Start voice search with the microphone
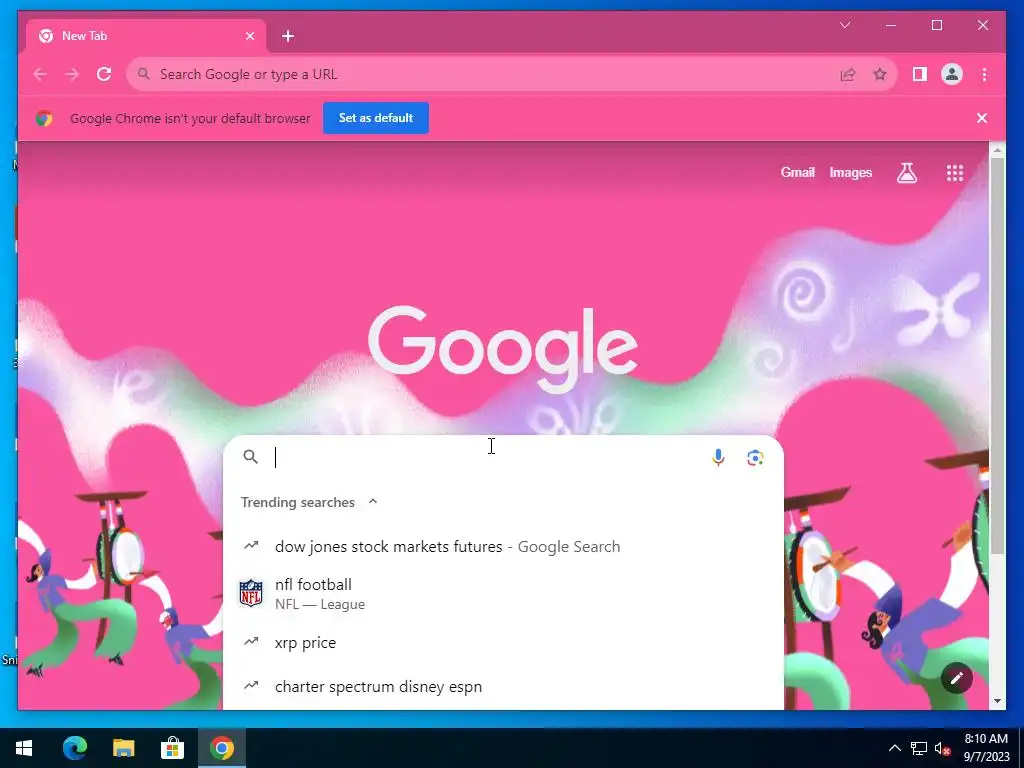This screenshot has height=768, width=1024. [x=718, y=458]
